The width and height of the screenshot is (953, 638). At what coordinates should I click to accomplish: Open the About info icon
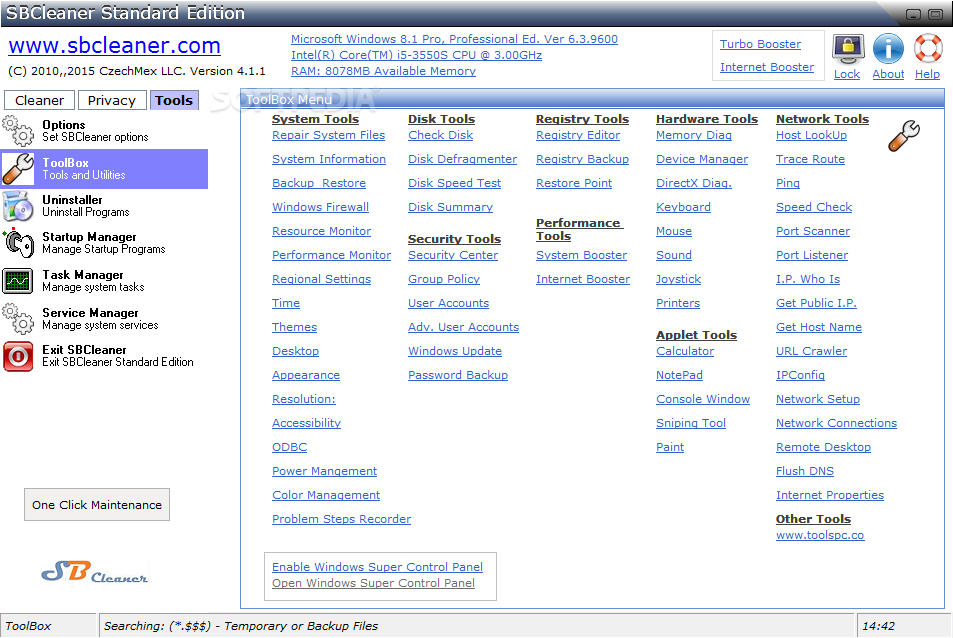(x=888, y=49)
